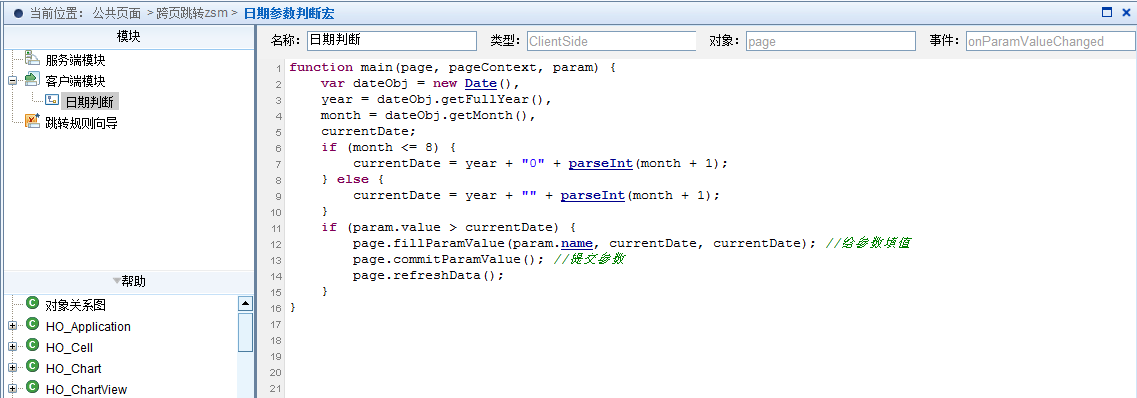Expand the HO_Application node
The height and width of the screenshot is (398, 1137).
pos(12,326)
